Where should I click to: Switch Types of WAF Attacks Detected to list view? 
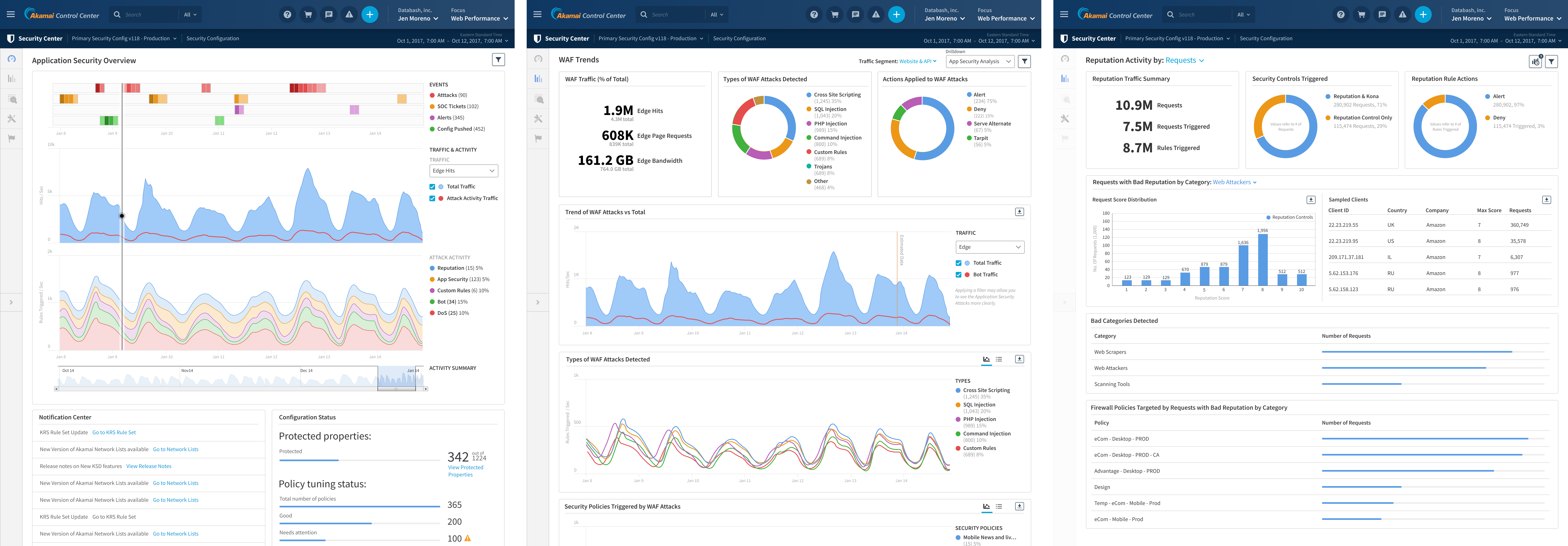coord(999,359)
